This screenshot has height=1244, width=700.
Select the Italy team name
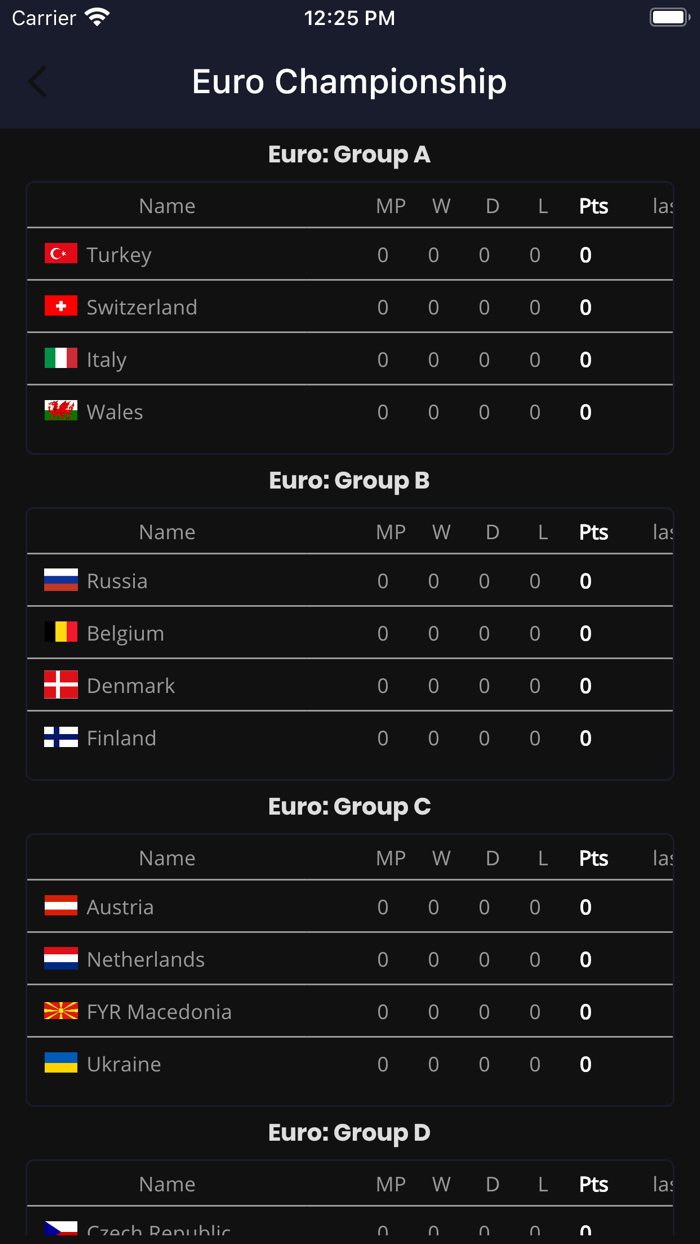click(x=107, y=360)
